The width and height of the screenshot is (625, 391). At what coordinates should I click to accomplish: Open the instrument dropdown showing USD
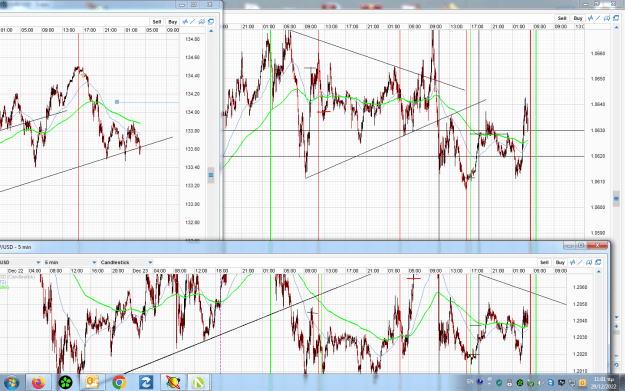pyautogui.click(x=20, y=262)
